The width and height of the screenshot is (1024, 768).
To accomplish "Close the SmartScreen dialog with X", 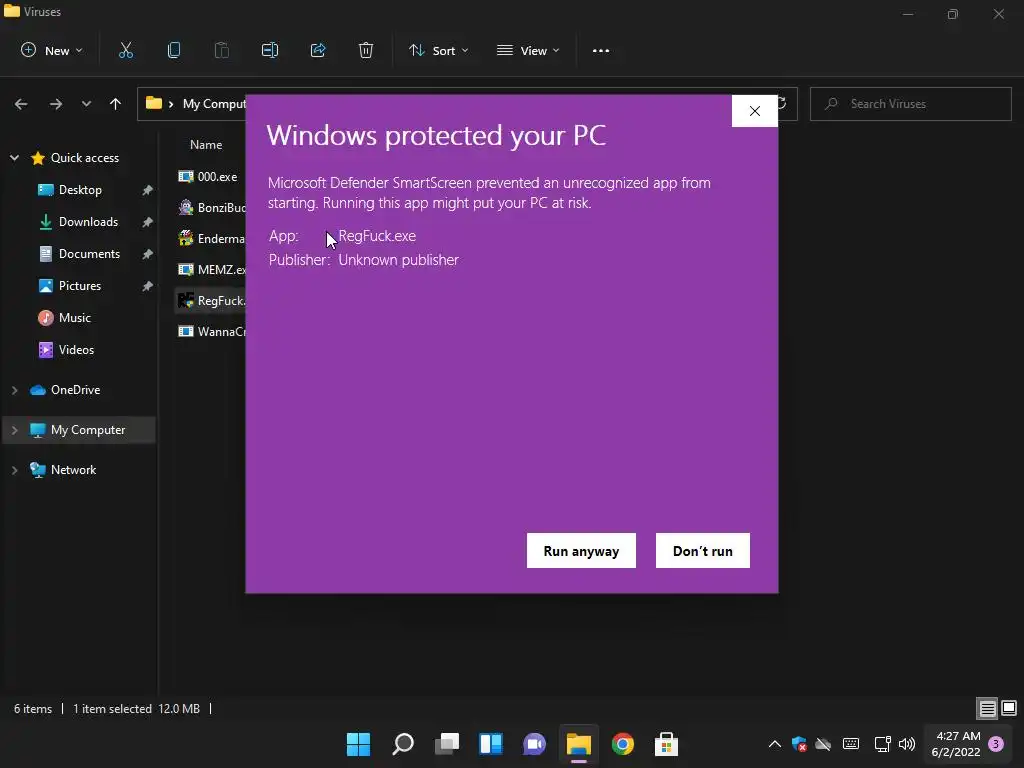I will 755,111.
